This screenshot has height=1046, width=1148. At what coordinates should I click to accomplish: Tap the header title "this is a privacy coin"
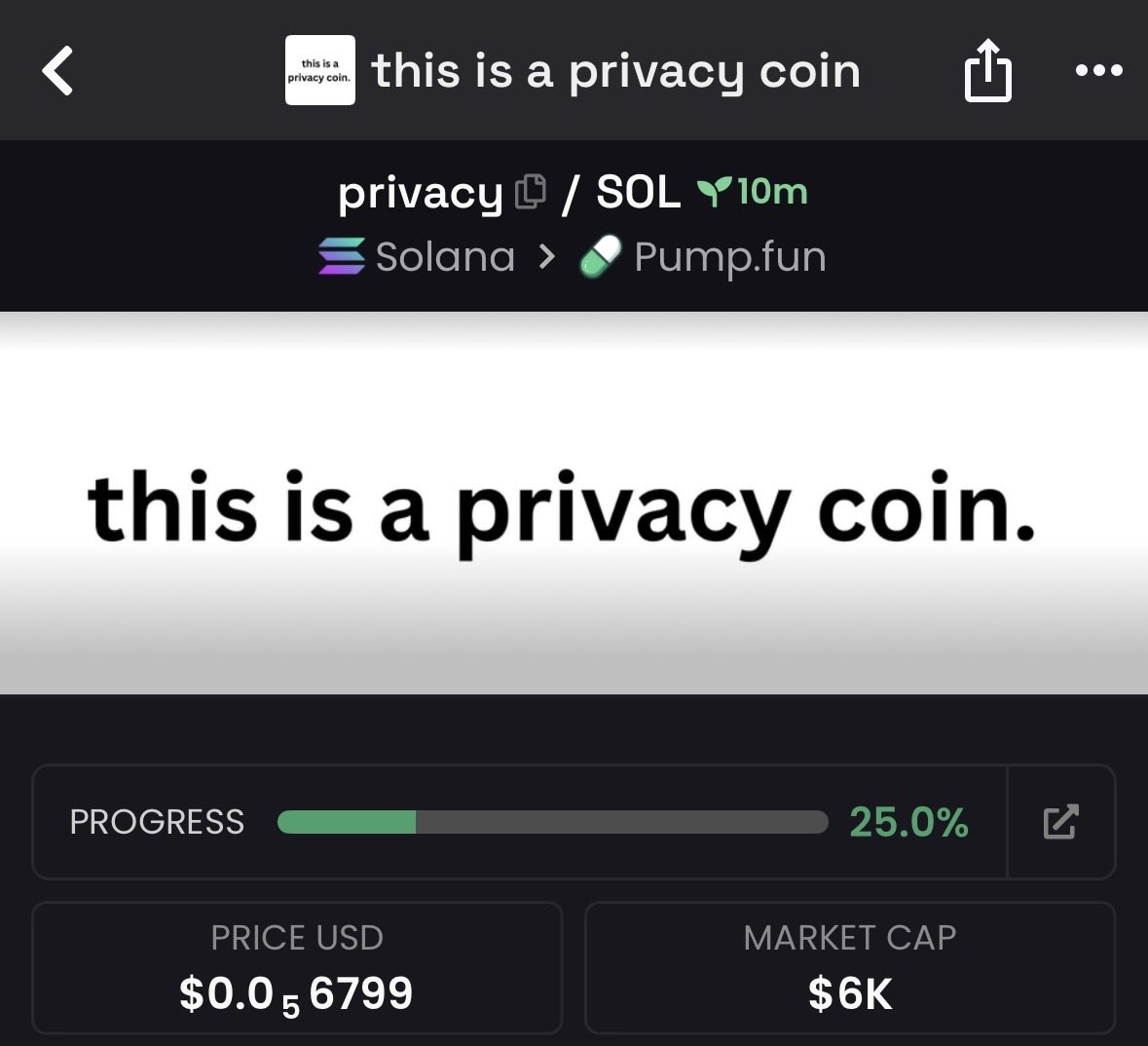coord(616,71)
